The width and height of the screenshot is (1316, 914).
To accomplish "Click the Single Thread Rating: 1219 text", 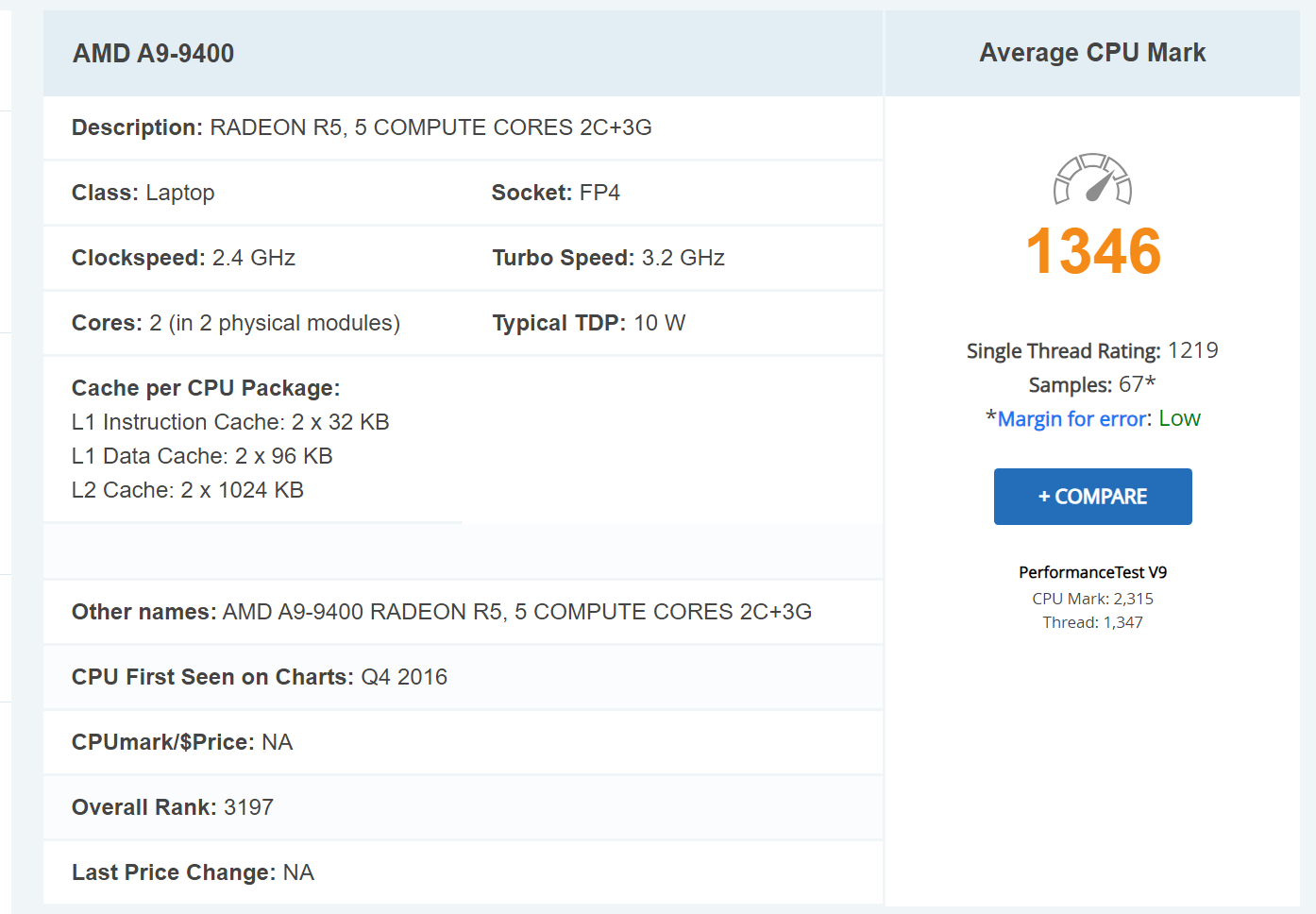I will [1092, 351].
